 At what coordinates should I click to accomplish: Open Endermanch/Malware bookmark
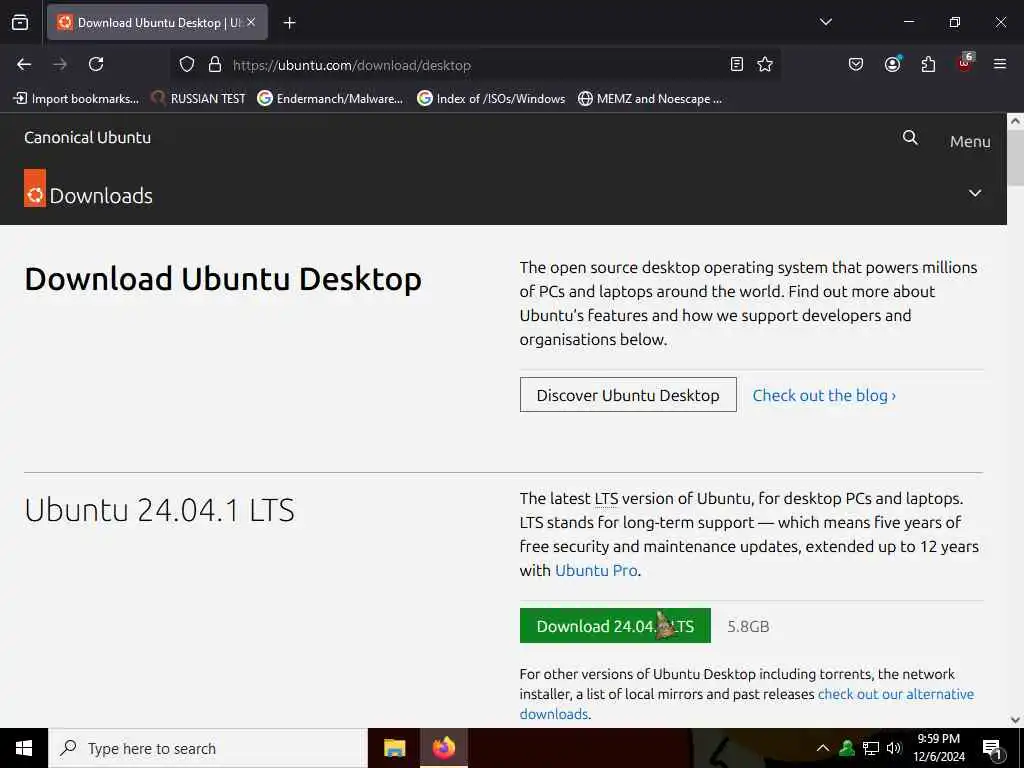coord(330,99)
